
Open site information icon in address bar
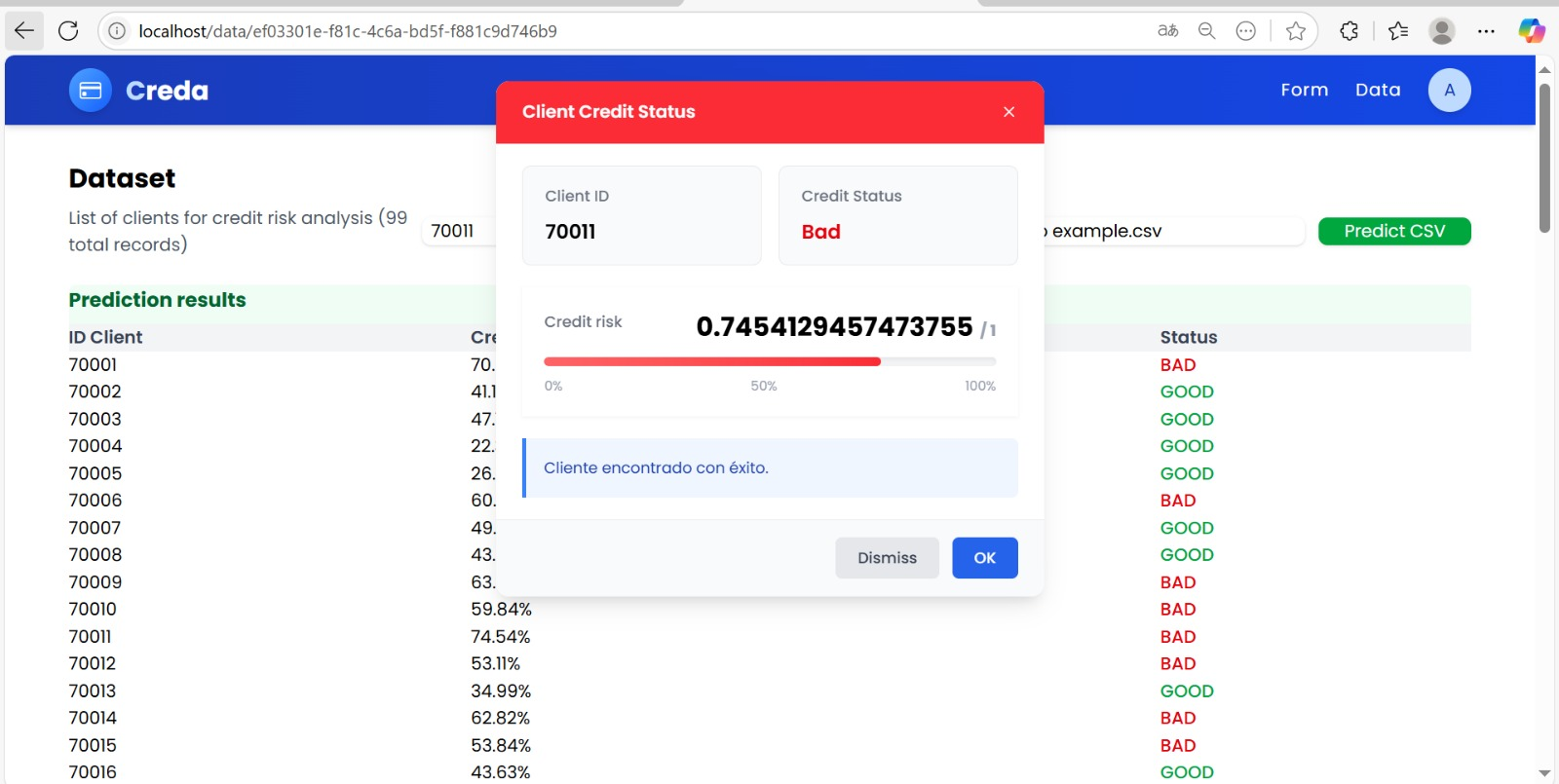pyautogui.click(x=117, y=31)
